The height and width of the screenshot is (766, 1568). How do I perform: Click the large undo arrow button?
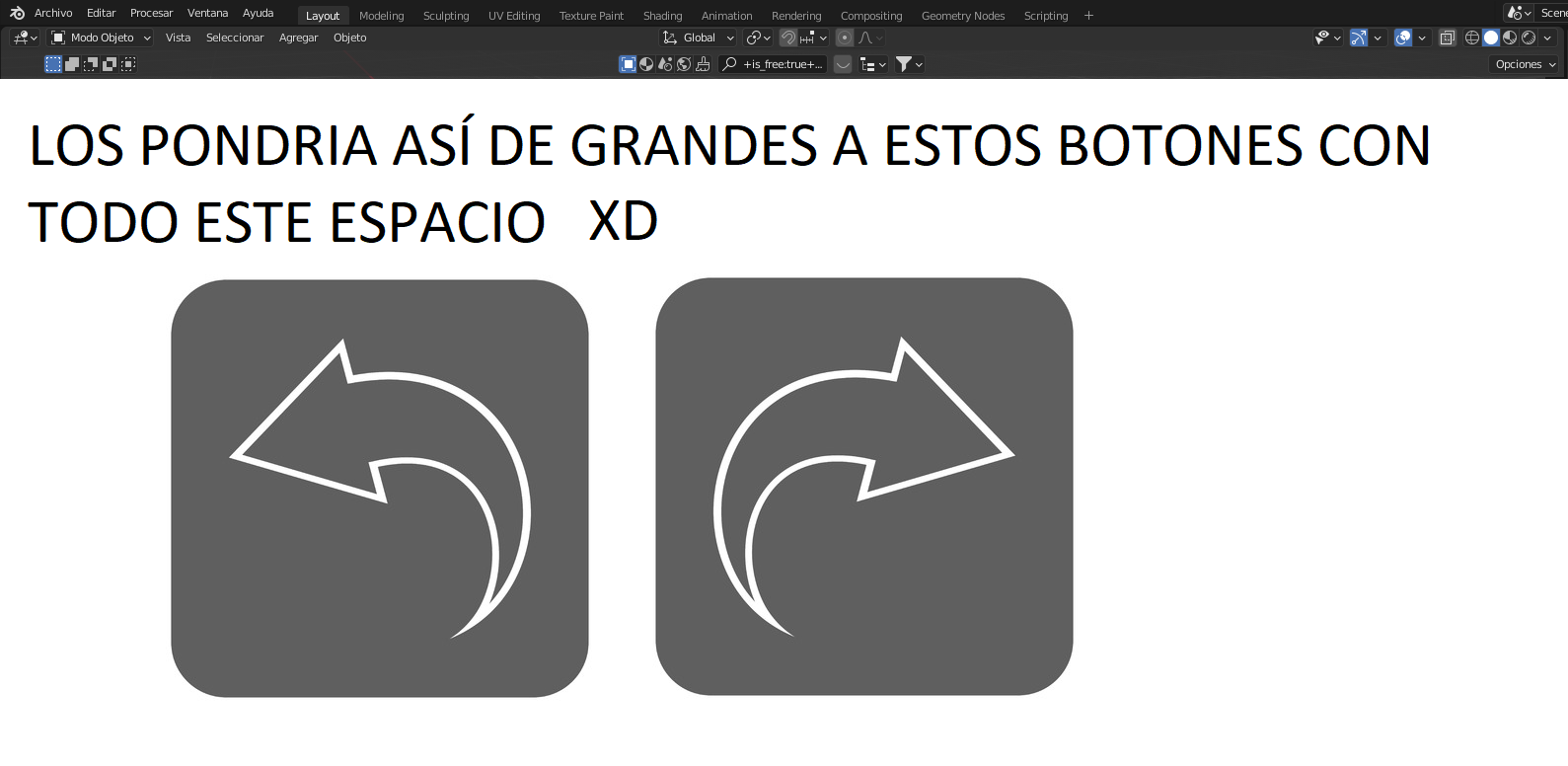pyautogui.click(x=380, y=489)
